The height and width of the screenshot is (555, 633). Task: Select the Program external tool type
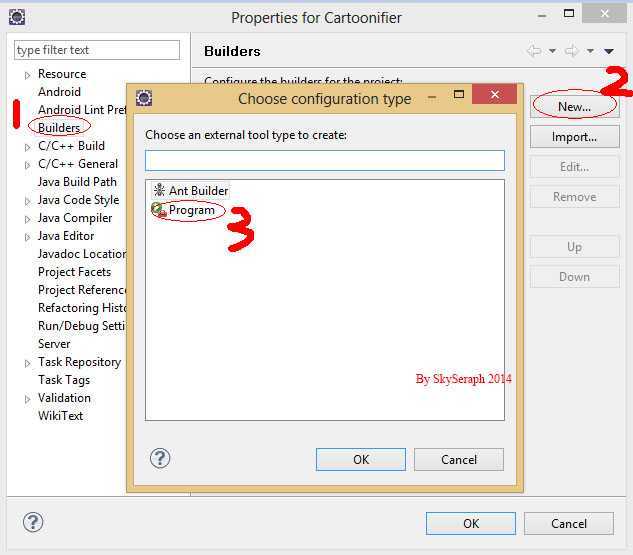(x=184, y=210)
